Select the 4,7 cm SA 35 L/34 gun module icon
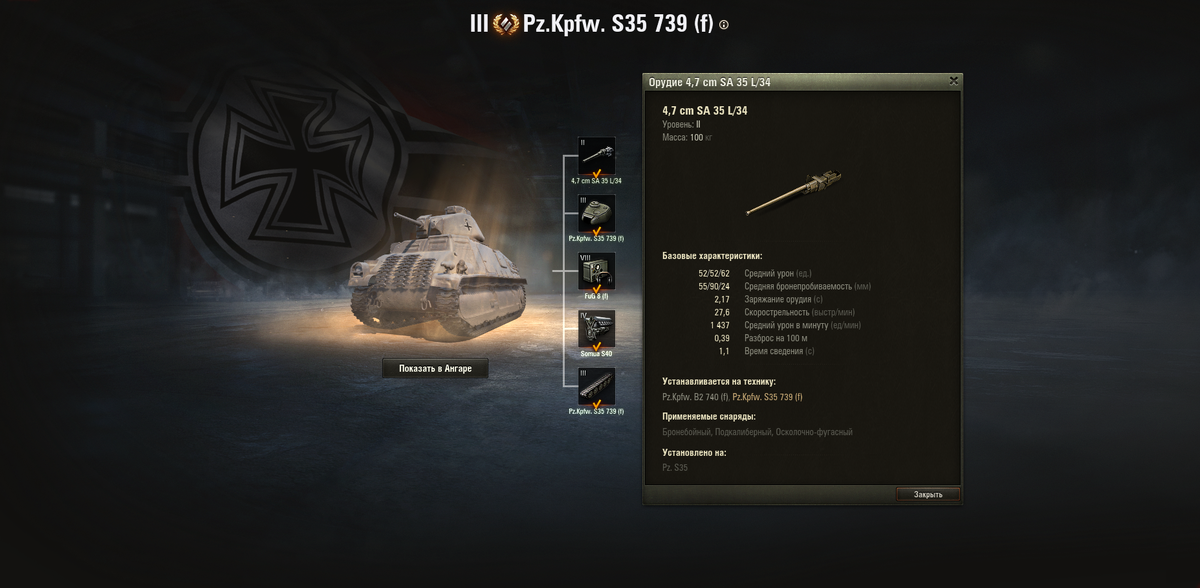The width and height of the screenshot is (1200, 588). click(x=597, y=156)
